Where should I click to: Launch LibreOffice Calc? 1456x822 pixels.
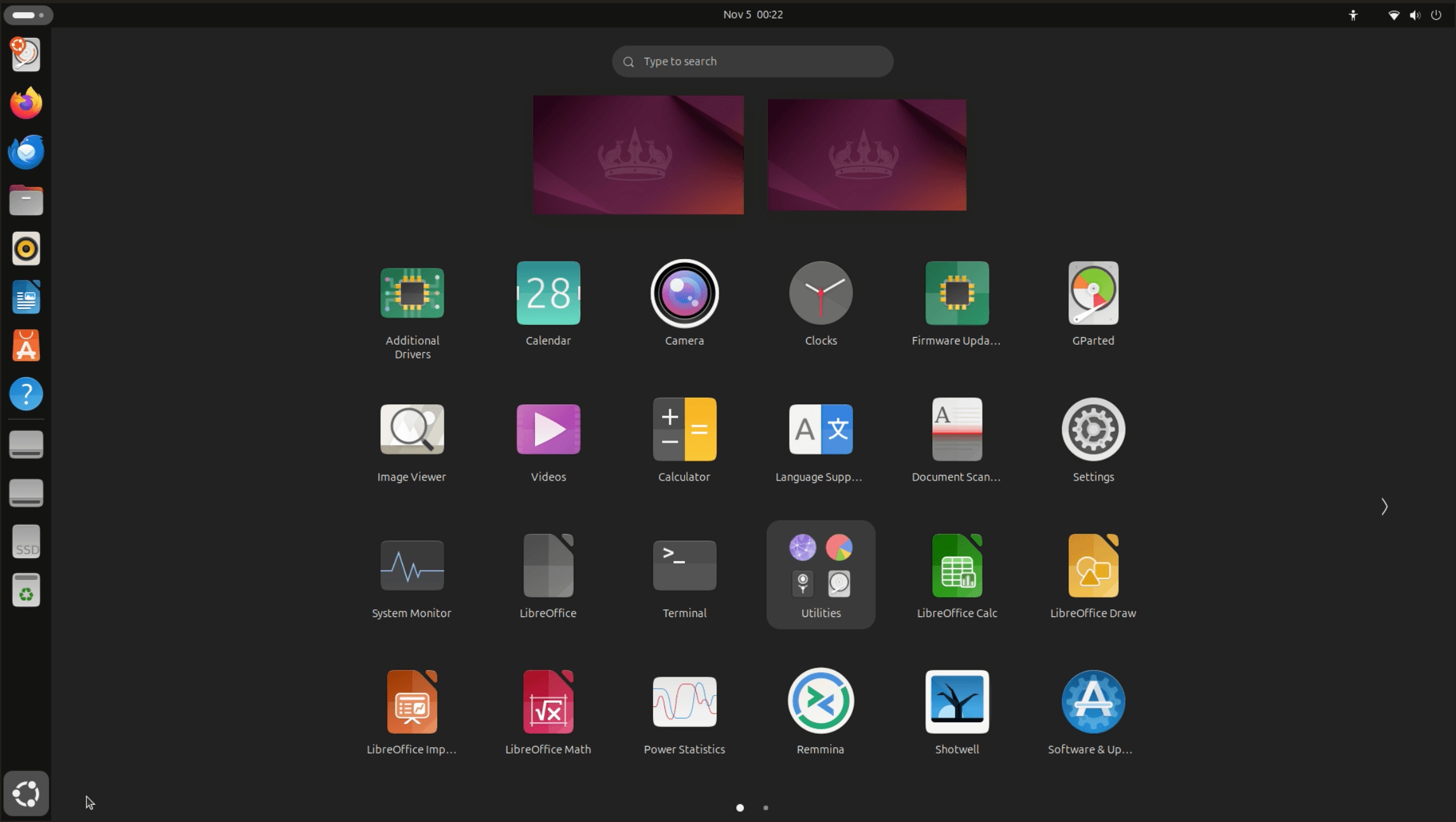(956, 566)
